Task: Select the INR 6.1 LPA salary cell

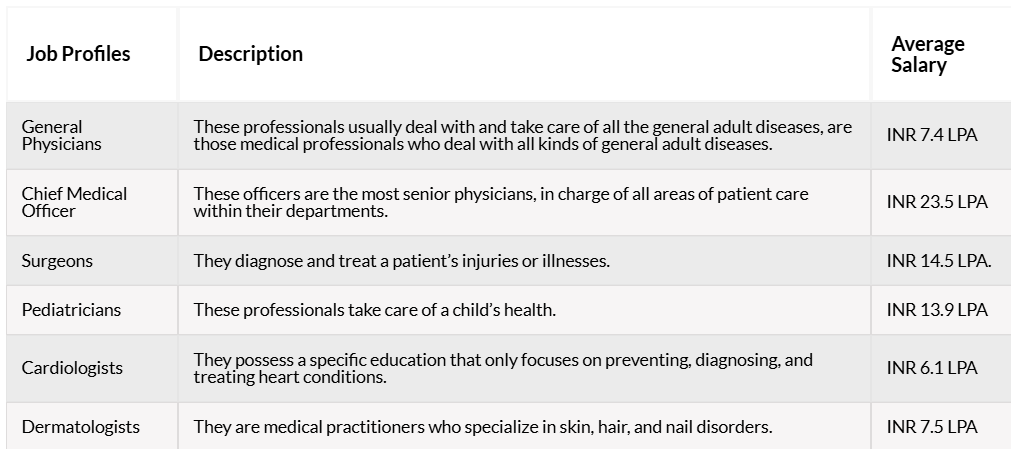Action: 932,368
